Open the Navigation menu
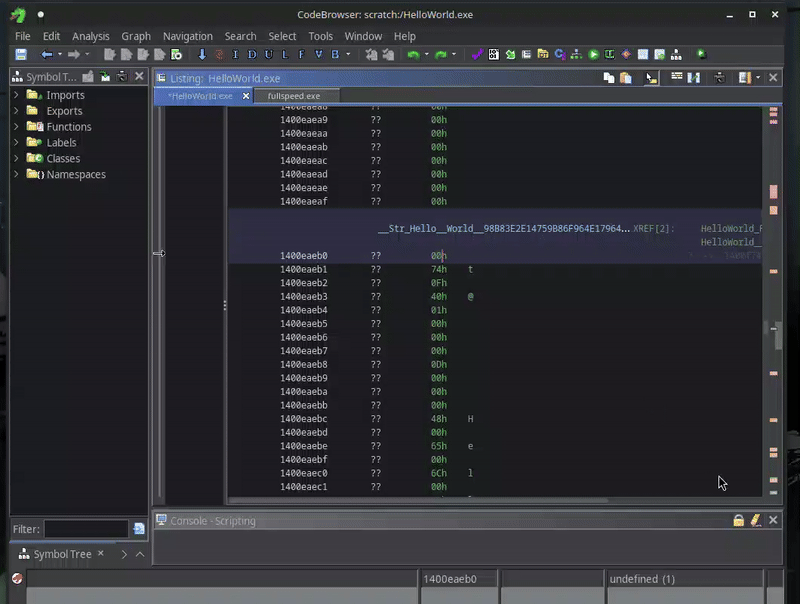 click(188, 36)
